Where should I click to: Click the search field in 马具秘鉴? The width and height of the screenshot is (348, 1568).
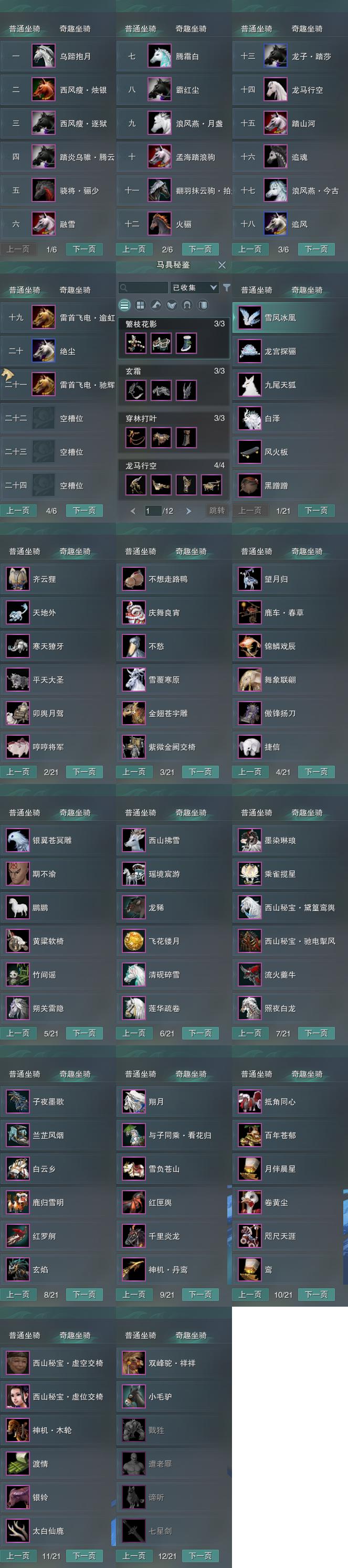pyautogui.click(x=144, y=287)
